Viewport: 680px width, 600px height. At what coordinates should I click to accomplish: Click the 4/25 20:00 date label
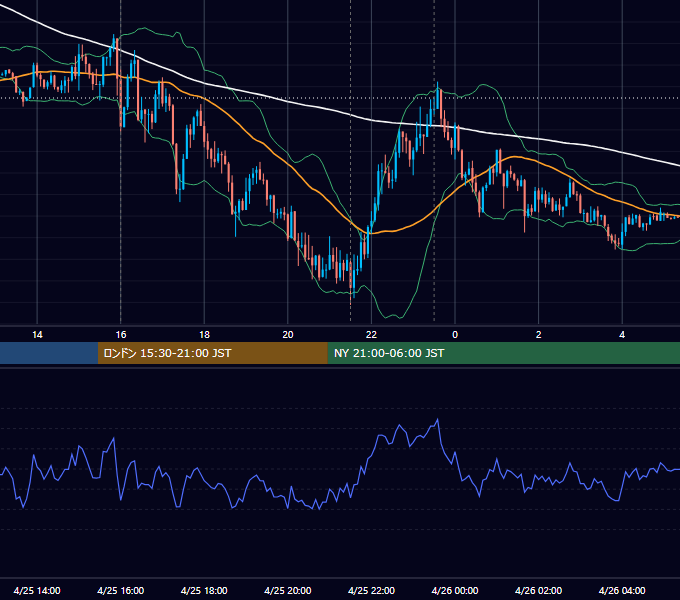coord(288,590)
